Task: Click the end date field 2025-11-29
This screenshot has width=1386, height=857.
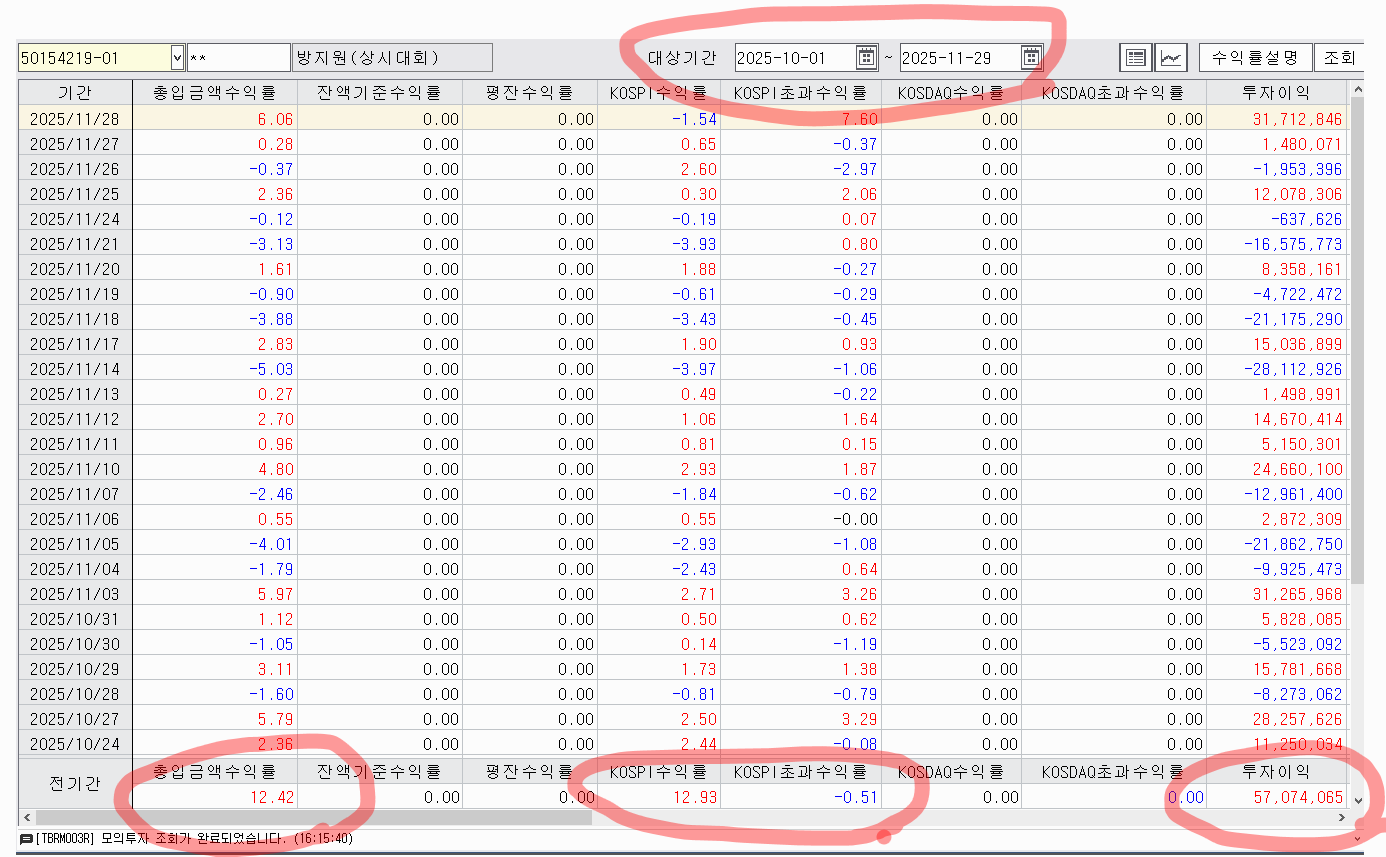Action: point(960,57)
